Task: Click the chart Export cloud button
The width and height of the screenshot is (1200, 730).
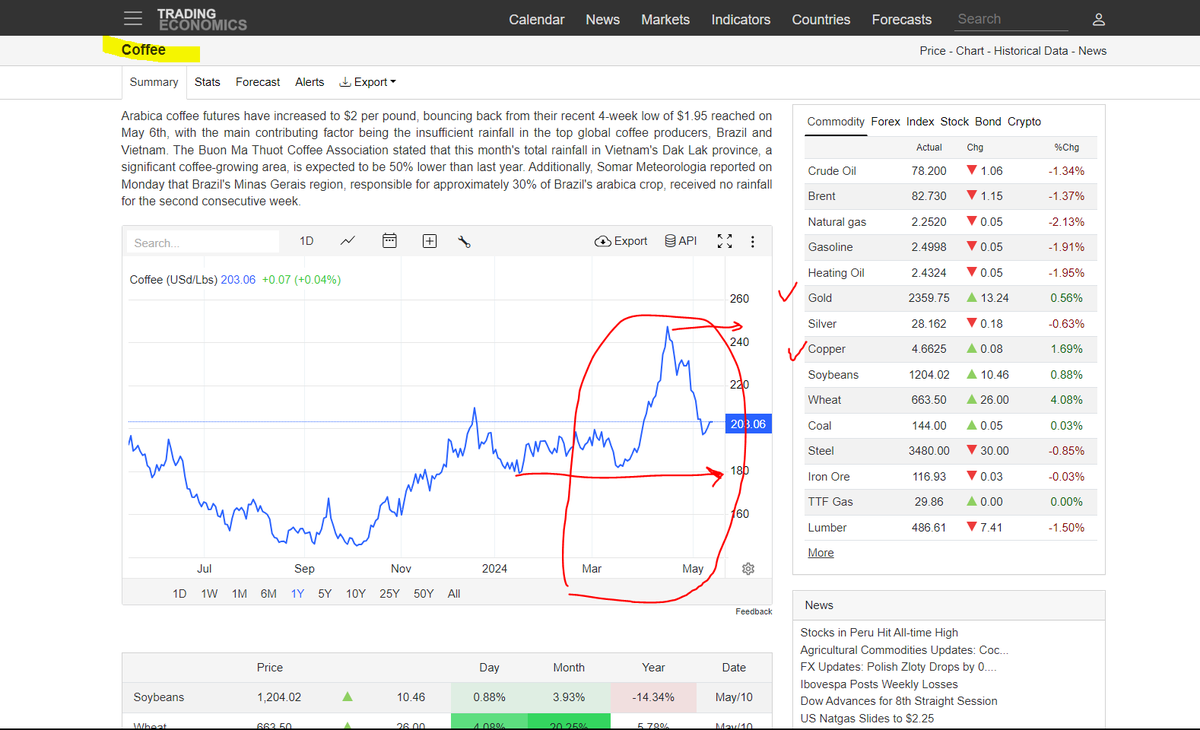Action: pos(621,241)
